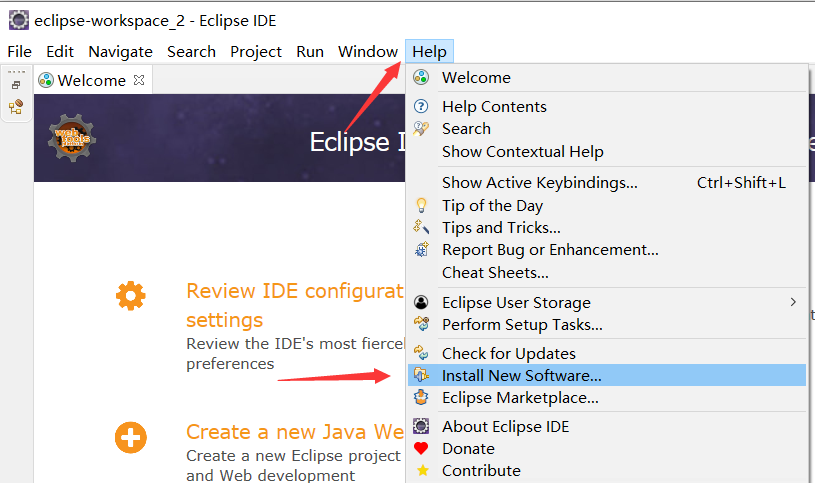Click the Donate heart icon
Viewport: 815px width, 483px height.
[x=421, y=449]
